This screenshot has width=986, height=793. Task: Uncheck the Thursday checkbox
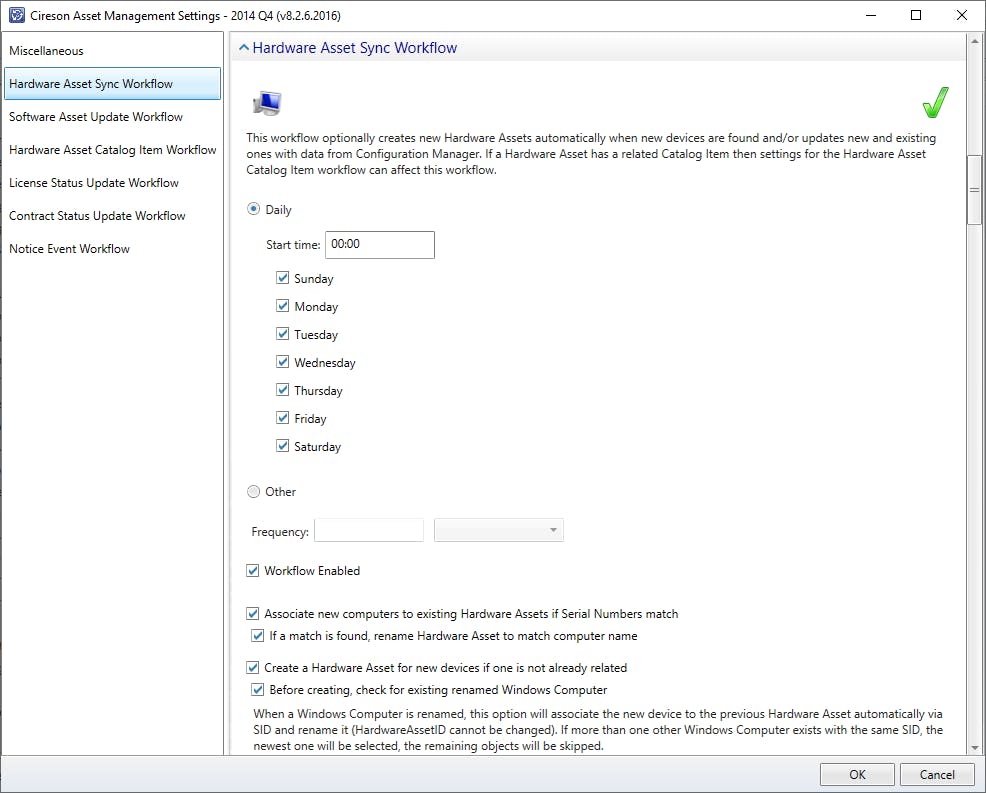(283, 389)
